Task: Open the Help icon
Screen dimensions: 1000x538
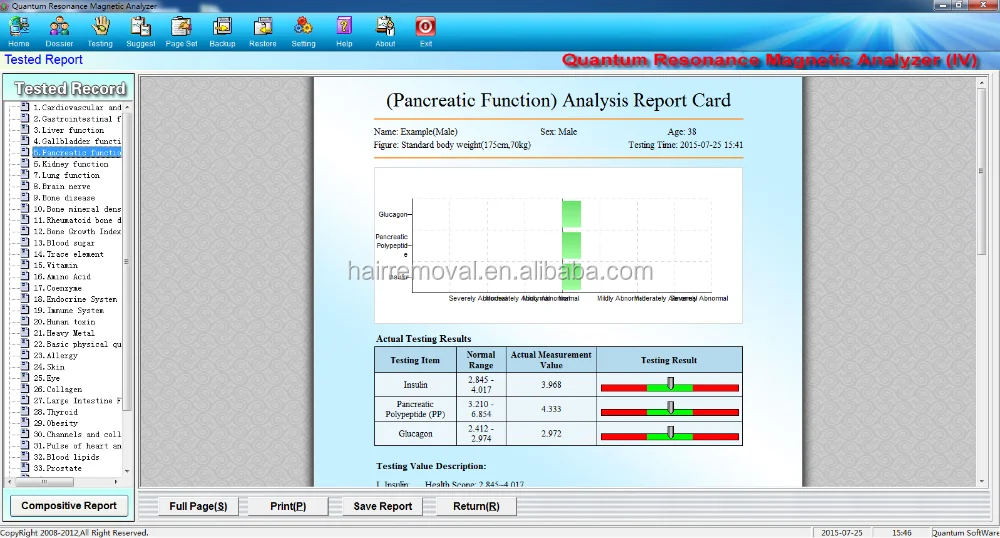Action: point(344,32)
